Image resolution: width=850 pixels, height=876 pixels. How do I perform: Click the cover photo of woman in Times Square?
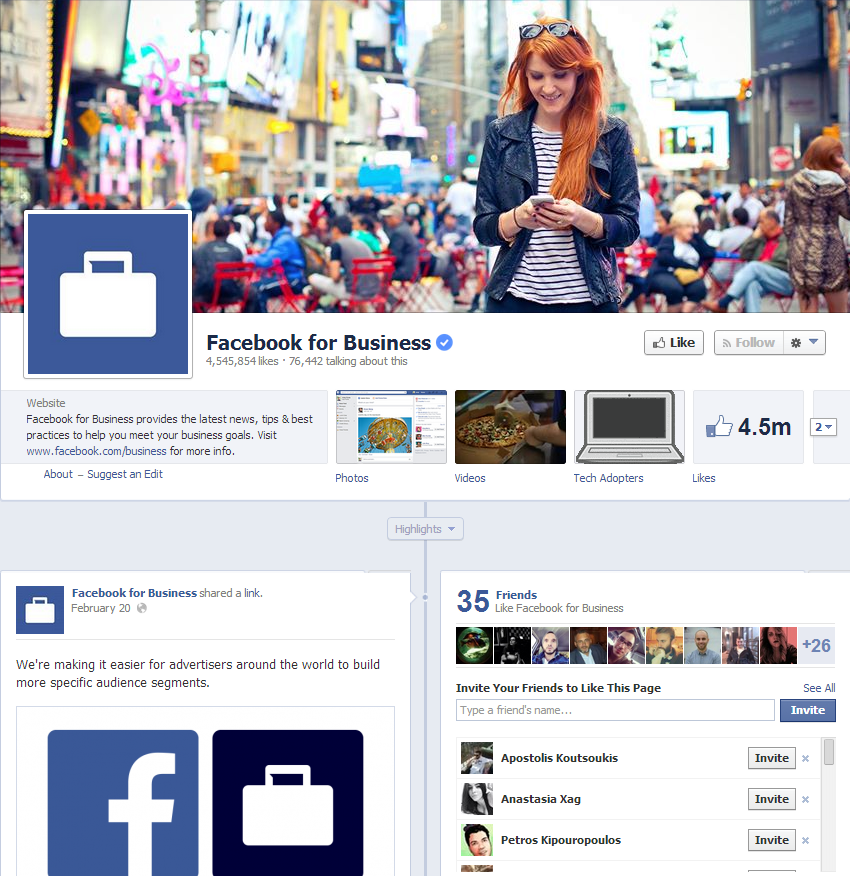tap(425, 156)
